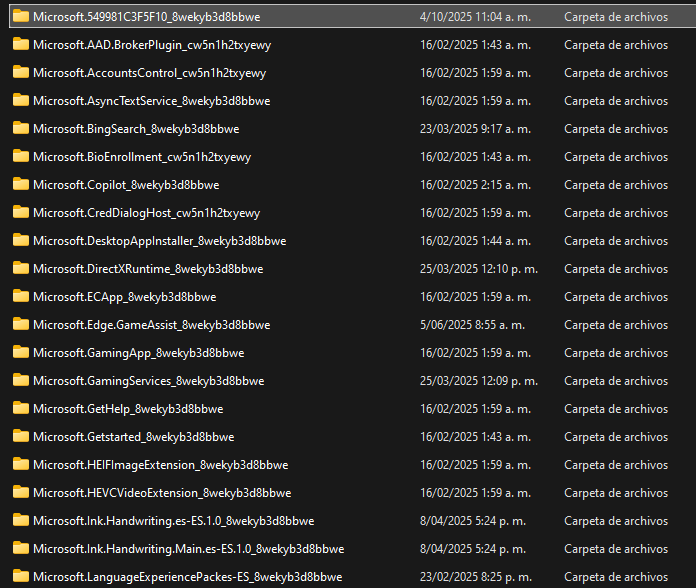696x588 pixels.
Task: Click date 16/02/2025 1:44 a. m.
Action: click(475, 241)
